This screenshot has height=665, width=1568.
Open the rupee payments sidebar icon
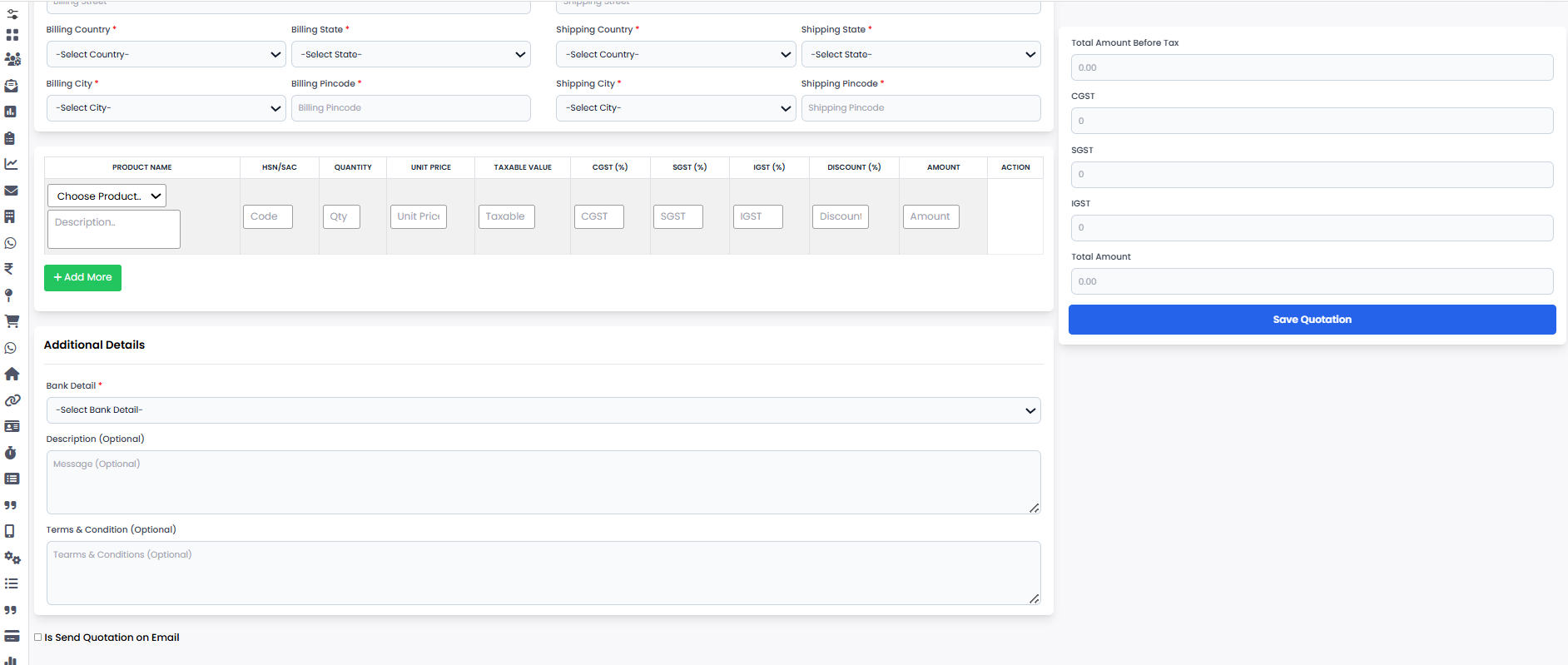click(x=9, y=269)
